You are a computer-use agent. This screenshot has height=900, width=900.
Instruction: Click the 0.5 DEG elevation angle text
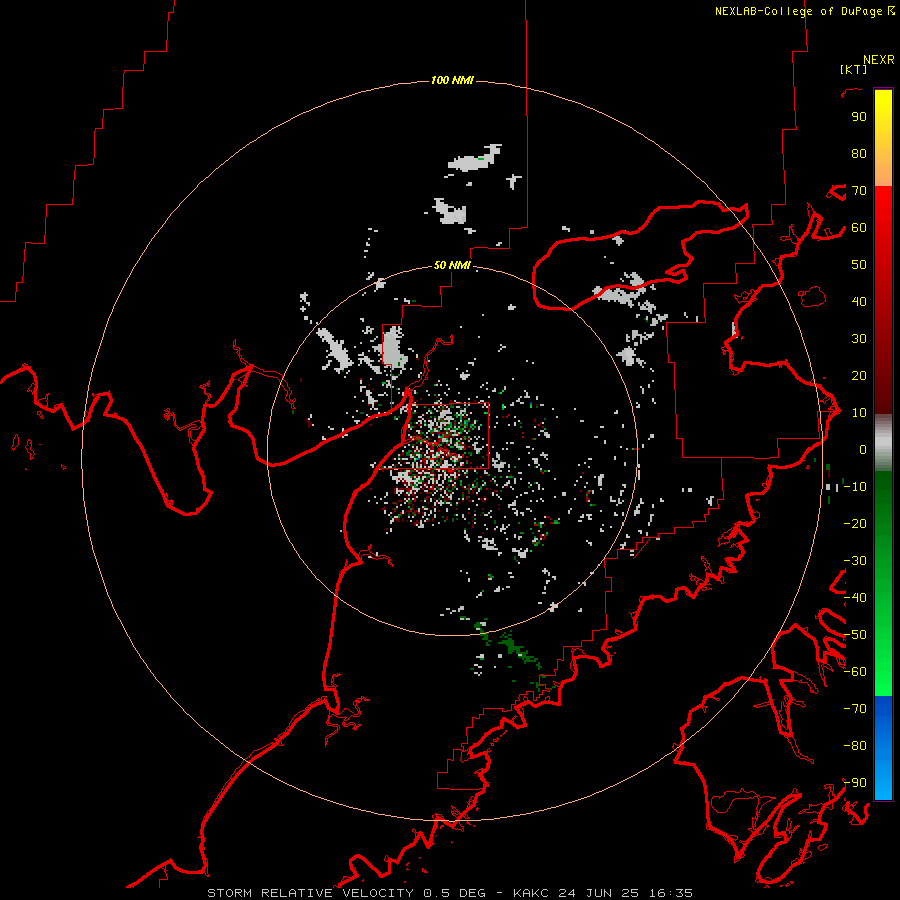click(454, 893)
